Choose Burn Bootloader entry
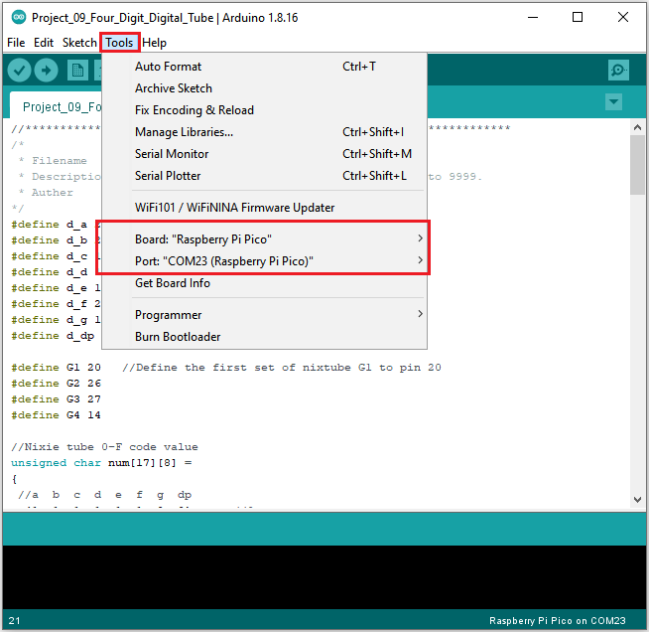The width and height of the screenshot is (650, 632). click(264, 337)
